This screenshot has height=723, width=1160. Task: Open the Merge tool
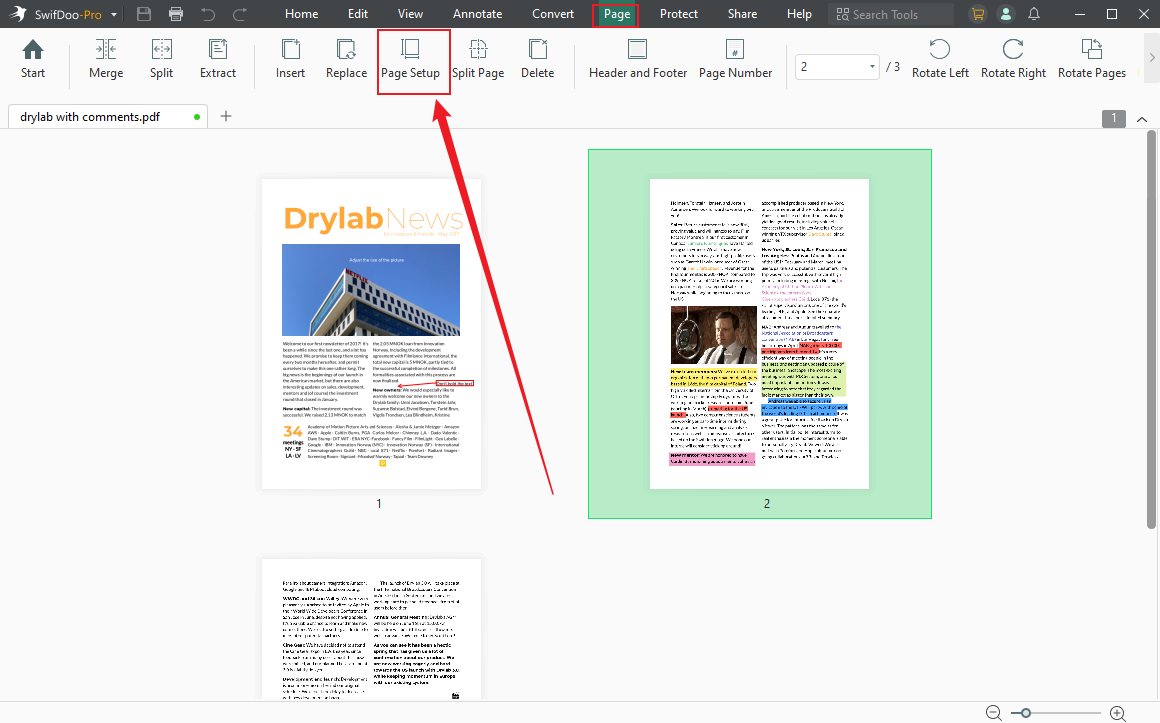[105, 60]
